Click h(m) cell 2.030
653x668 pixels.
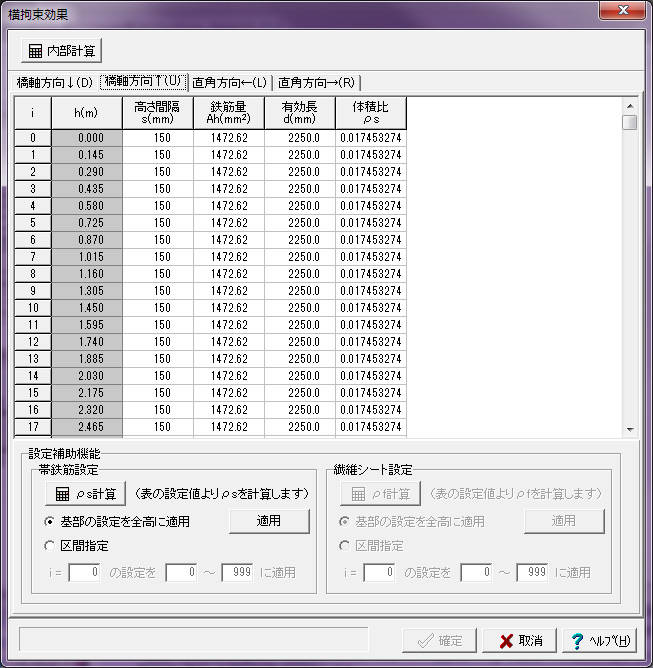pyautogui.click(x=87, y=376)
